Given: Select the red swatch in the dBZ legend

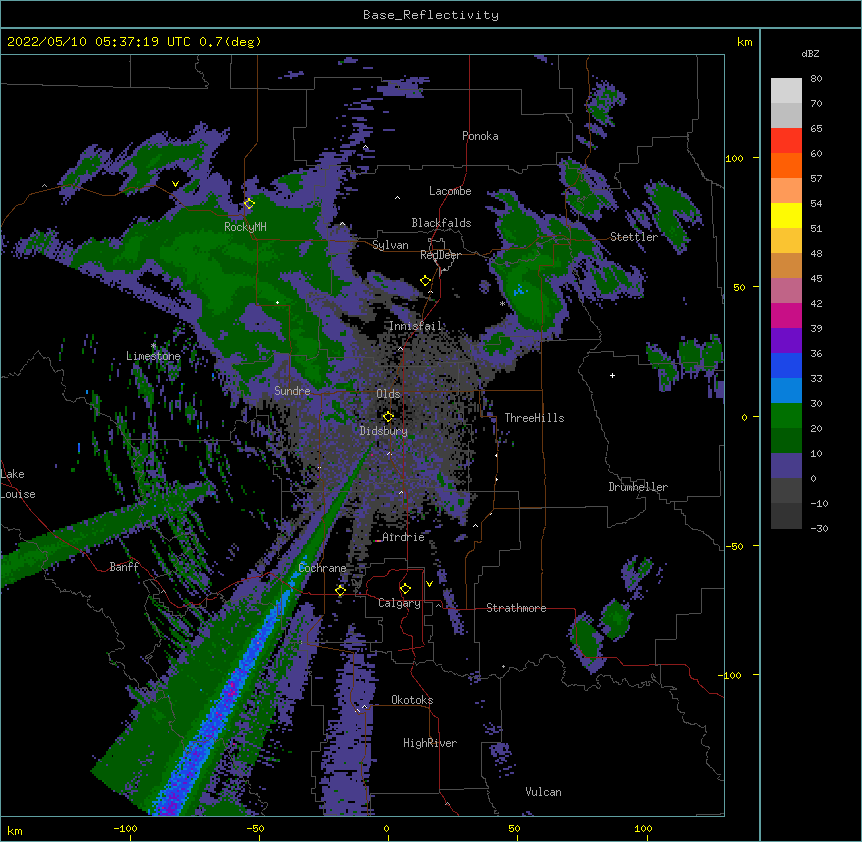Looking at the screenshot, I should click(786, 140).
